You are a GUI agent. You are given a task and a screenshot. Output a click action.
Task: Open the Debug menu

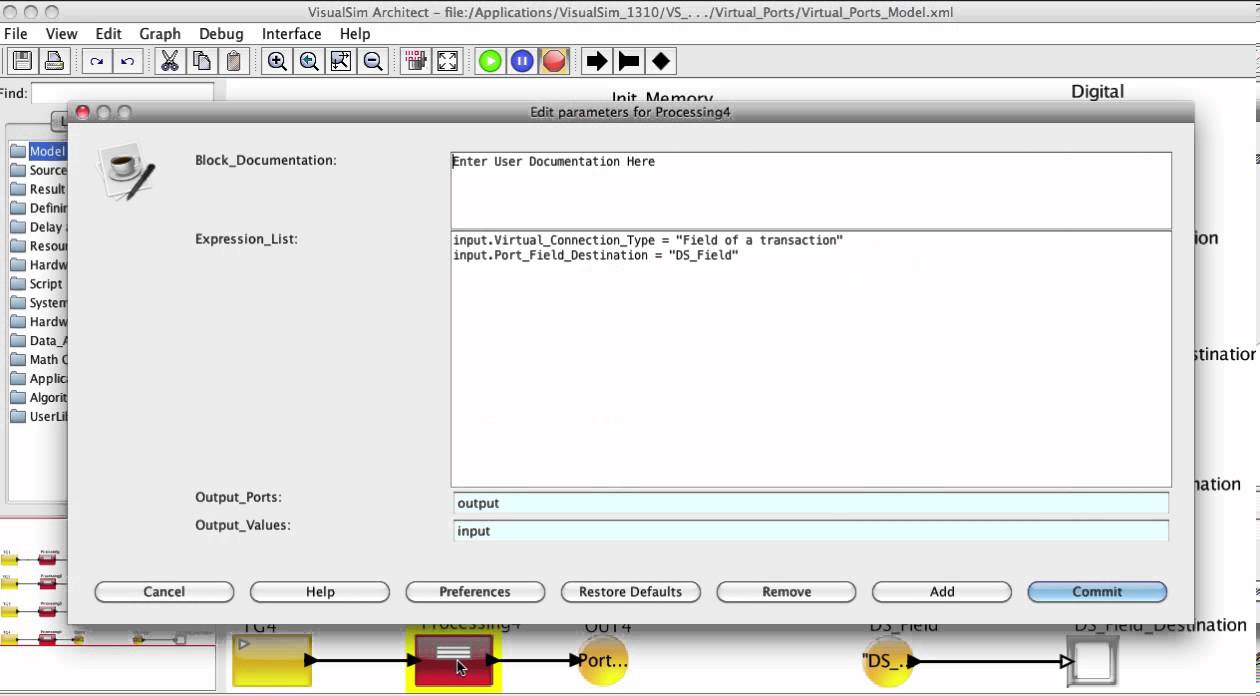click(221, 33)
